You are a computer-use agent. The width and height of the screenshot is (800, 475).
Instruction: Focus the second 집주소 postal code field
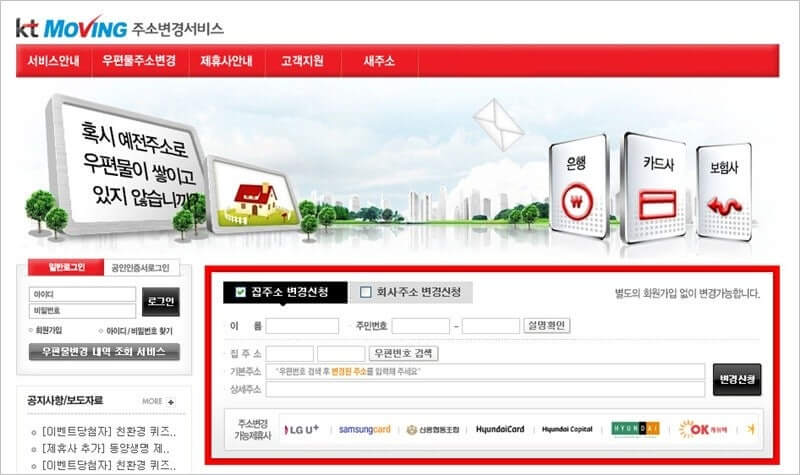pos(341,354)
